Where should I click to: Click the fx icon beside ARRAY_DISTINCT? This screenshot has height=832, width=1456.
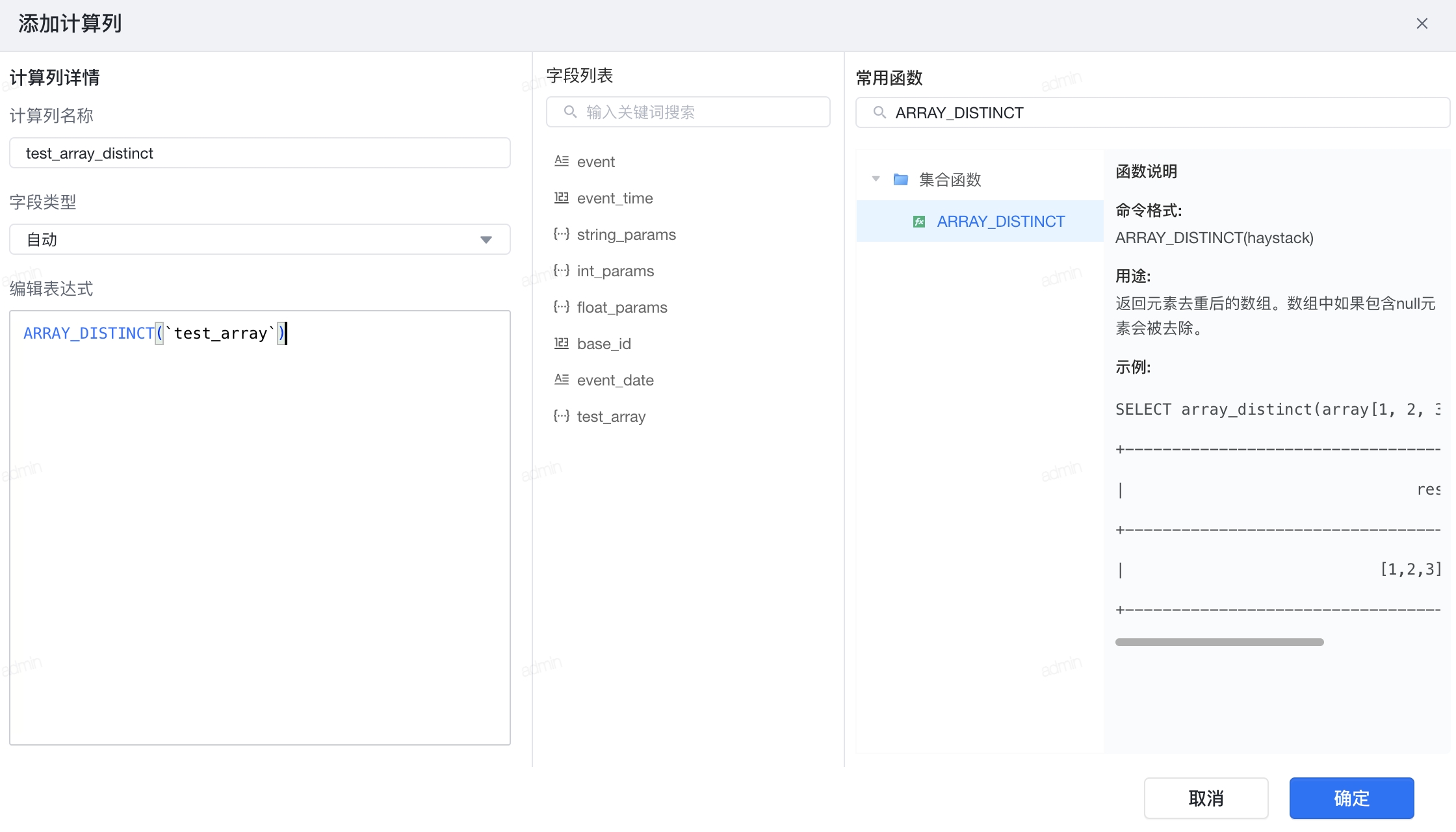[x=919, y=222]
